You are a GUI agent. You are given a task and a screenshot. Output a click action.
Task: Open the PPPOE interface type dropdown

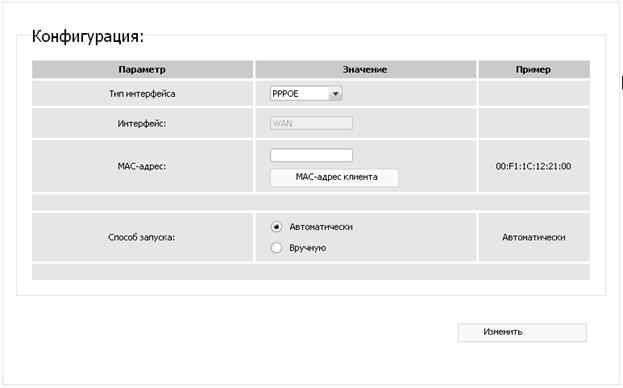pyautogui.click(x=306, y=94)
